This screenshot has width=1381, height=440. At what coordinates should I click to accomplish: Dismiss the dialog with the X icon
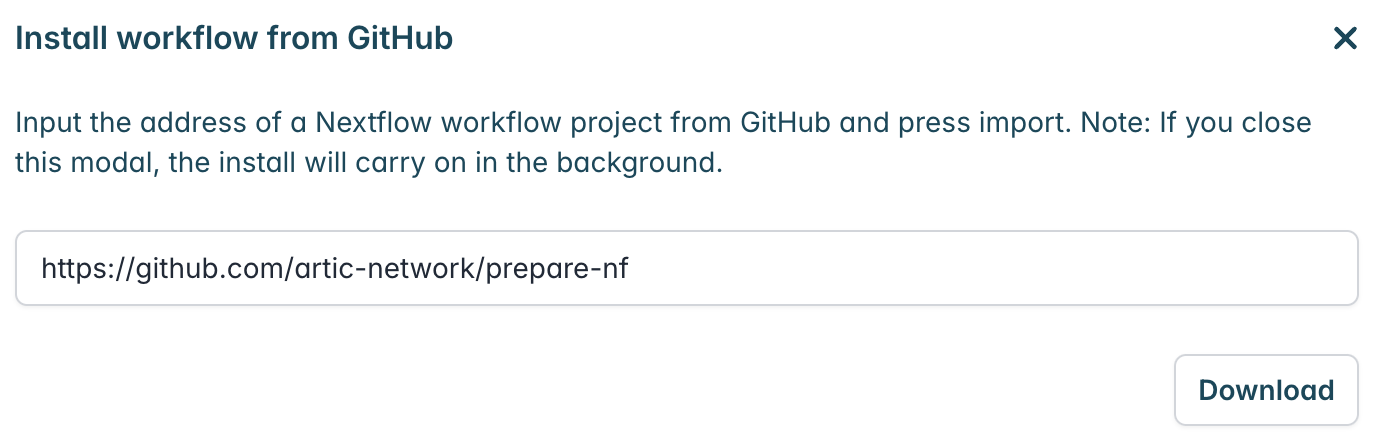point(1345,39)
